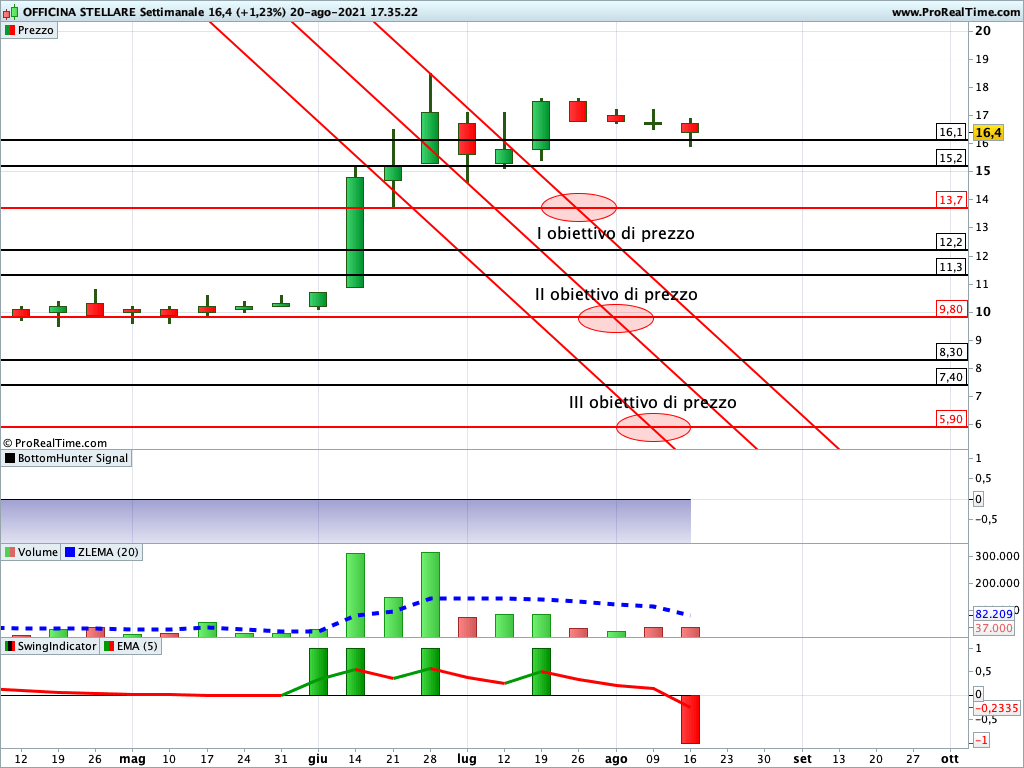Open the SwingIndicator panel label

(57, 647)
